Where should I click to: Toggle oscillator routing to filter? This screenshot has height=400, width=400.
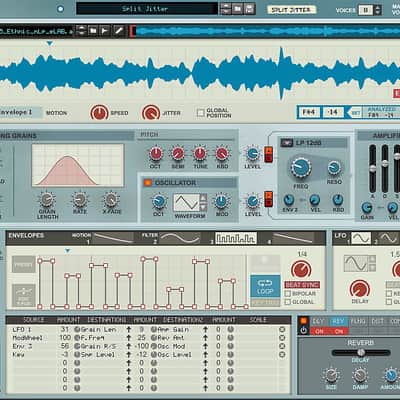click(x=268, y=199)
